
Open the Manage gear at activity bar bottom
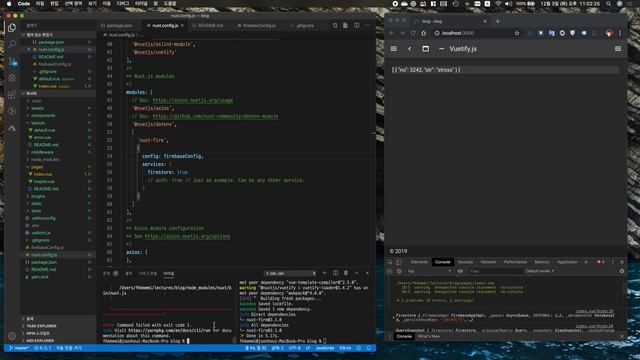pos(12,336)
